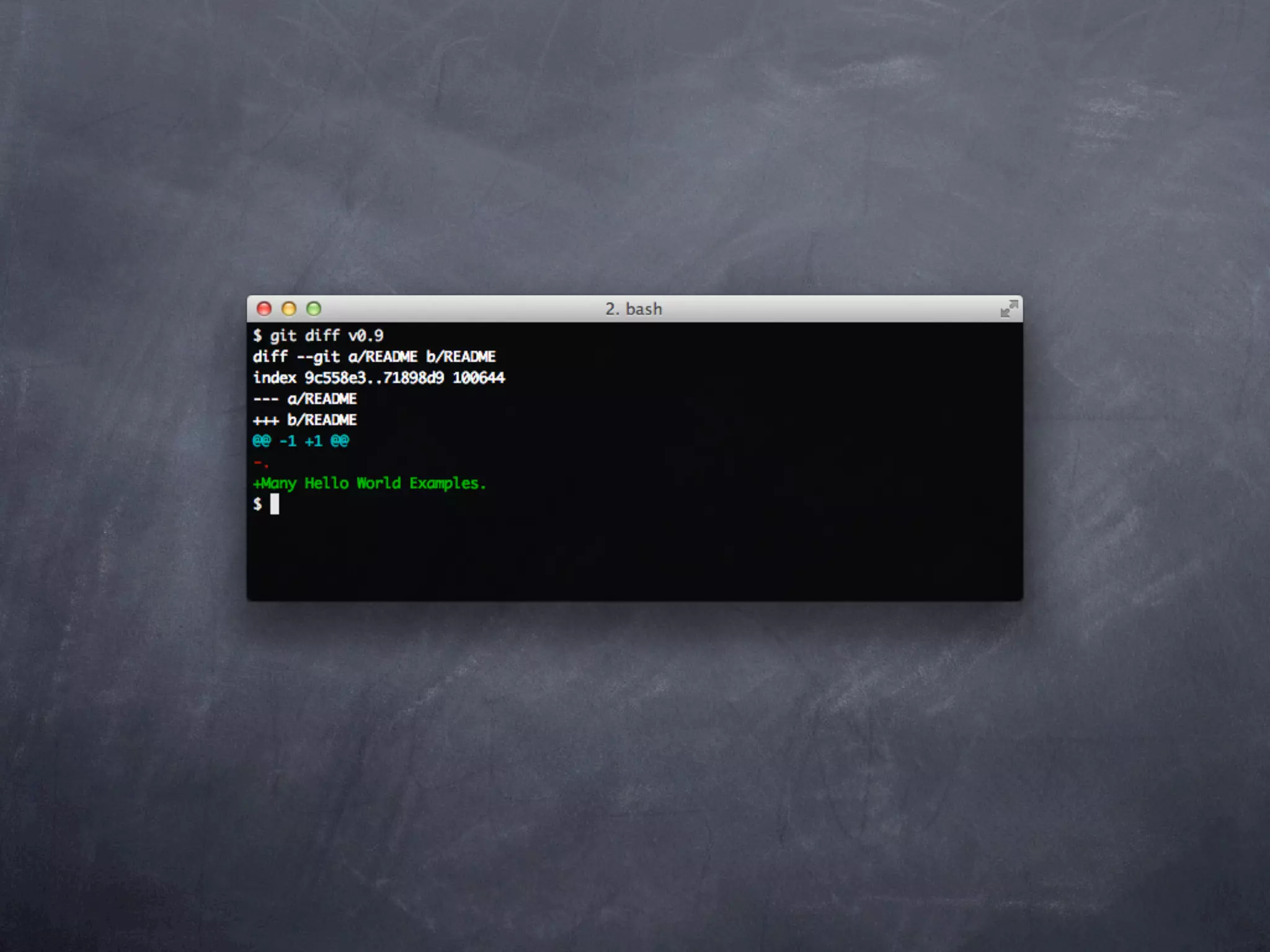Click the white block cursor at the prompt
The image size is (1270, 952).
tap(275, 505)
